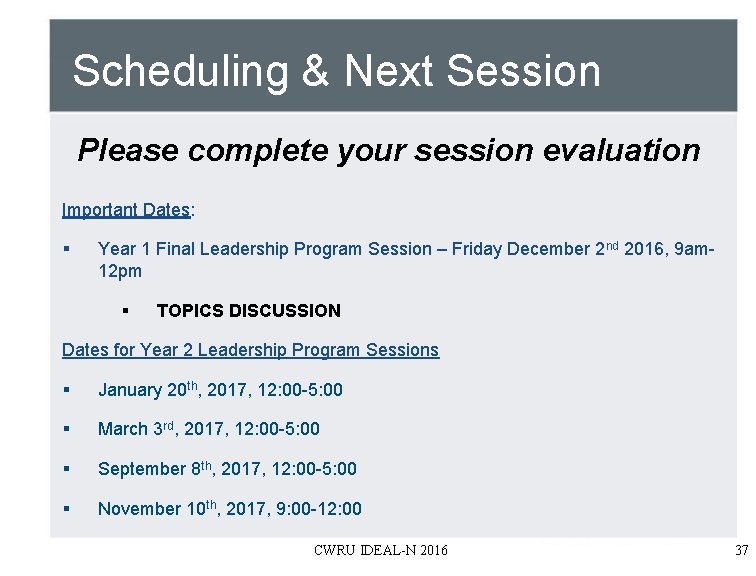Select the 'TOPICS DISCUSSION' sub-bullet text

[249, 311]
